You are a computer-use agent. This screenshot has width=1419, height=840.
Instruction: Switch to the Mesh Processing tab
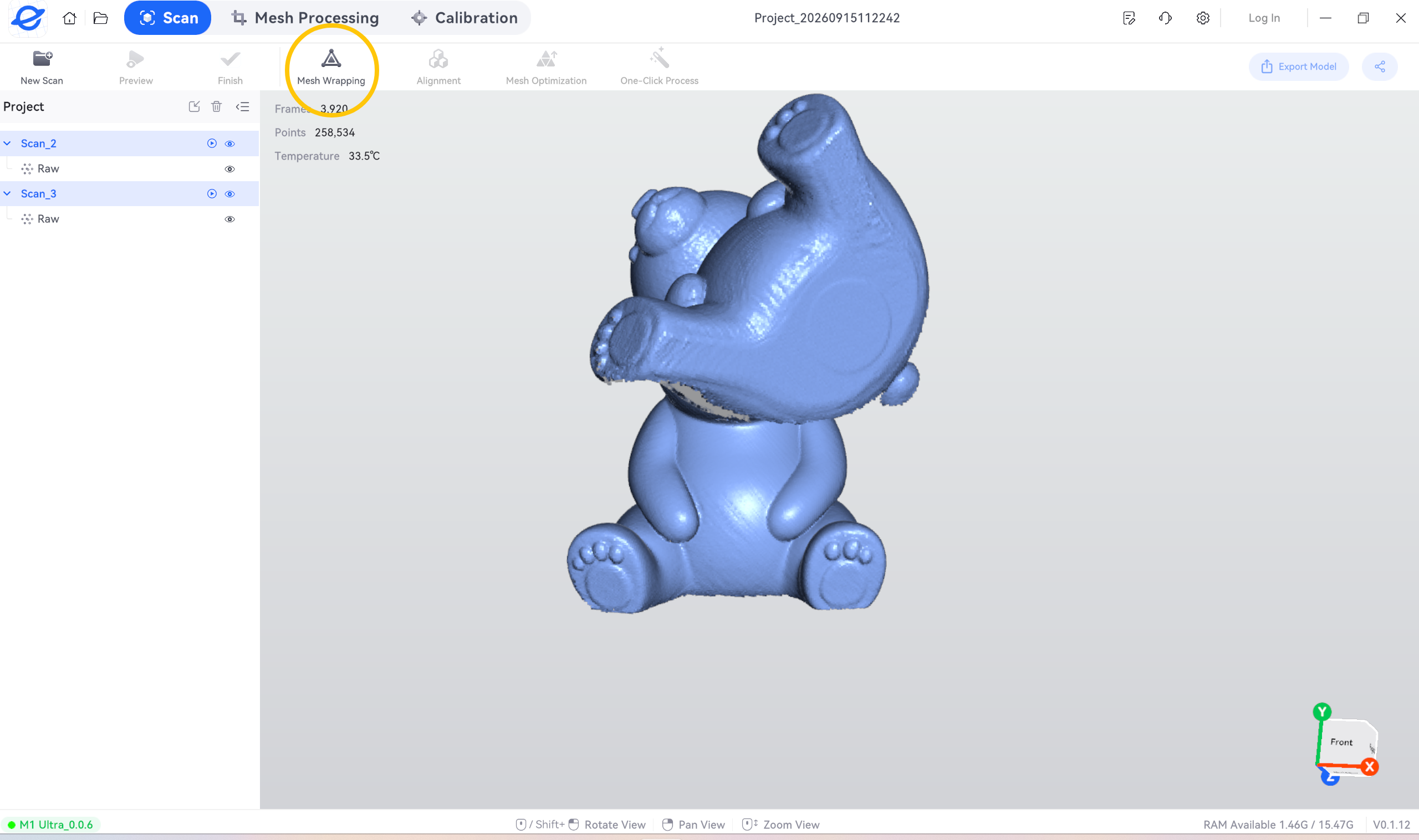click(305, 18)
